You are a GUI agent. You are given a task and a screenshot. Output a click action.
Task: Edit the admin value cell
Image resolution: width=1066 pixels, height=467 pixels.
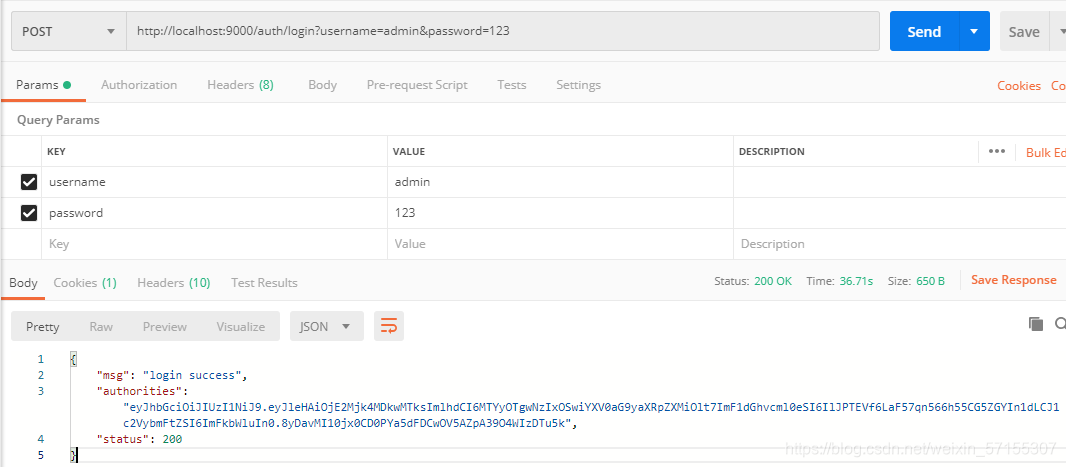coord(560,182)
